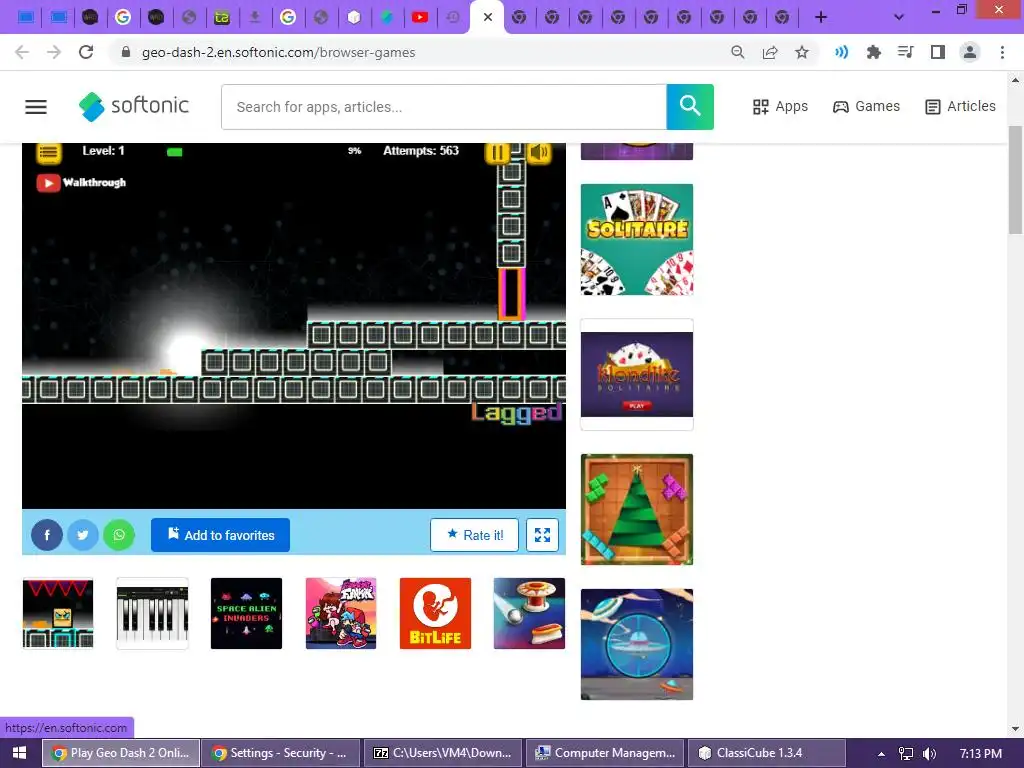Screen dimensions: 1024x768
Task: Open the Softonic hamburger menu
Action: point(36,106)
